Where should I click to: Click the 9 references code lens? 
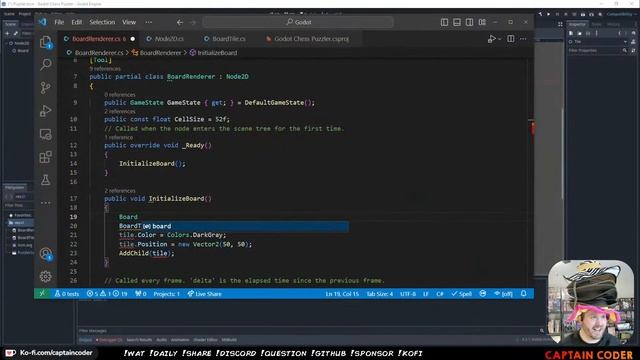click(x=105, y=69)
